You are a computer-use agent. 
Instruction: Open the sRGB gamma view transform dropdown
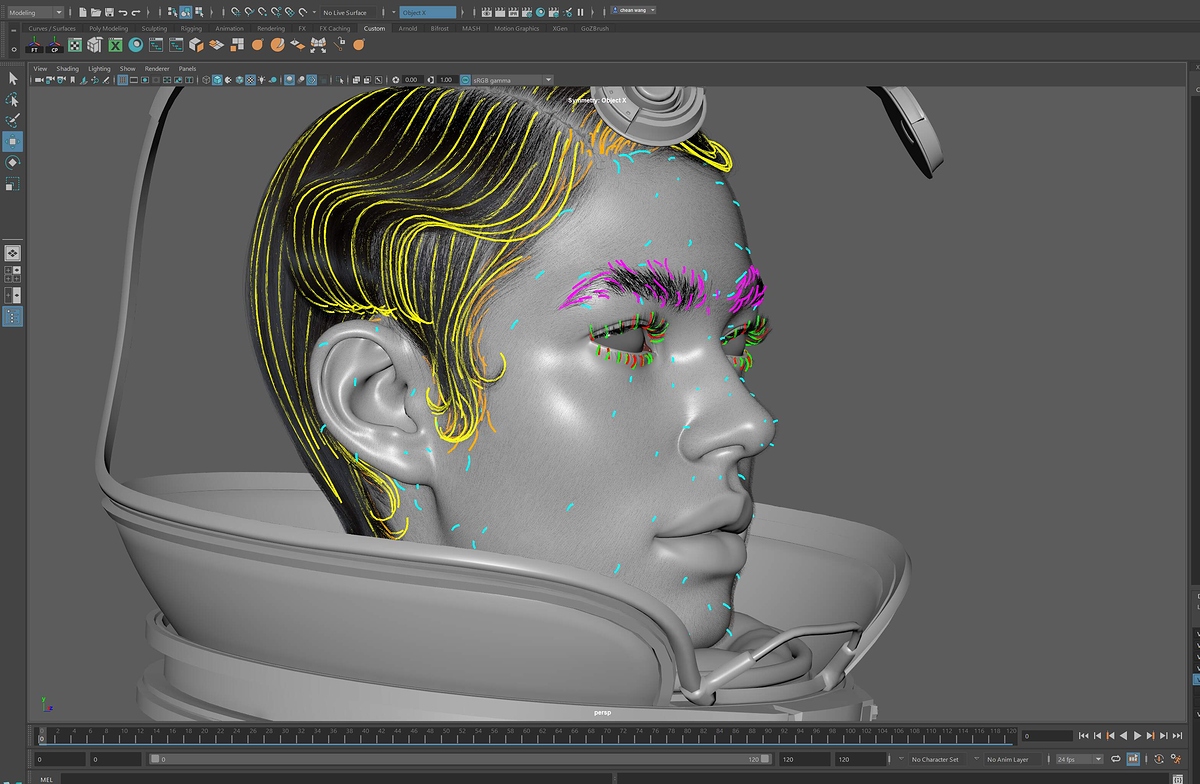512,80
